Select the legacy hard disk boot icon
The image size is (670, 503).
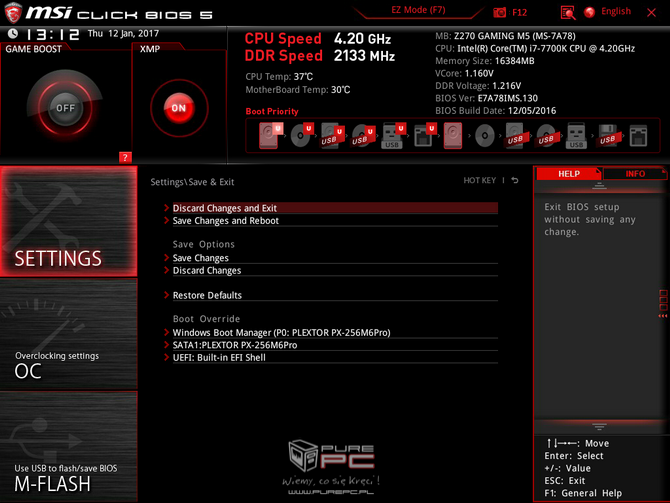(453, 135)
